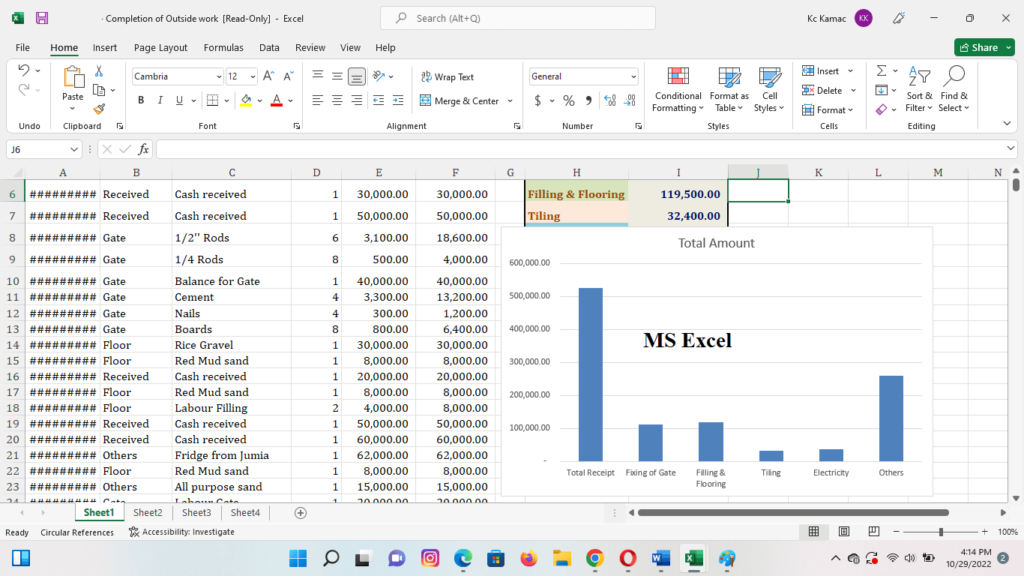Apply Comma Style icon

(589, 101)
